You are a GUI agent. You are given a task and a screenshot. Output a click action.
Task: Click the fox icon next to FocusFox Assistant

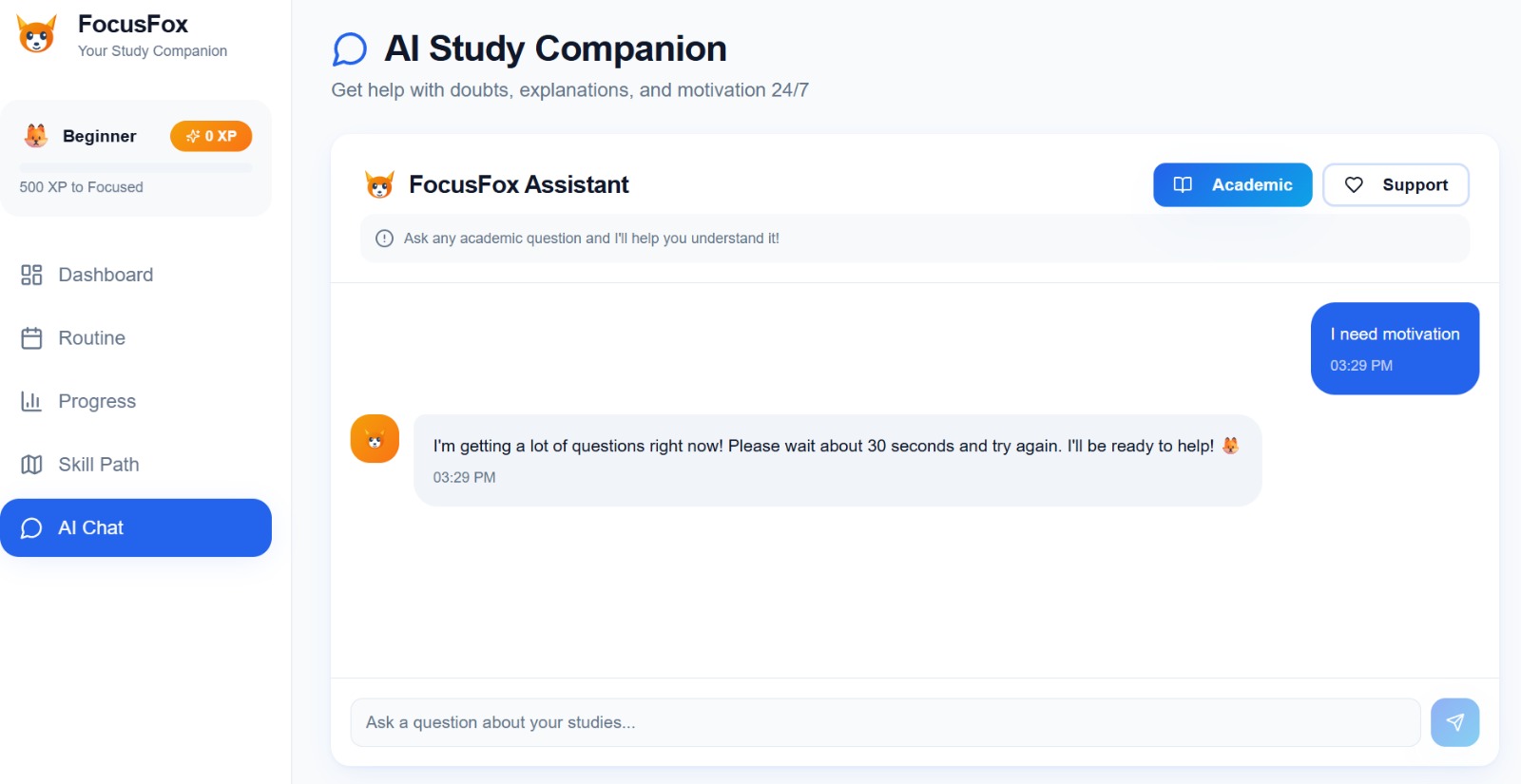(379, 184)
